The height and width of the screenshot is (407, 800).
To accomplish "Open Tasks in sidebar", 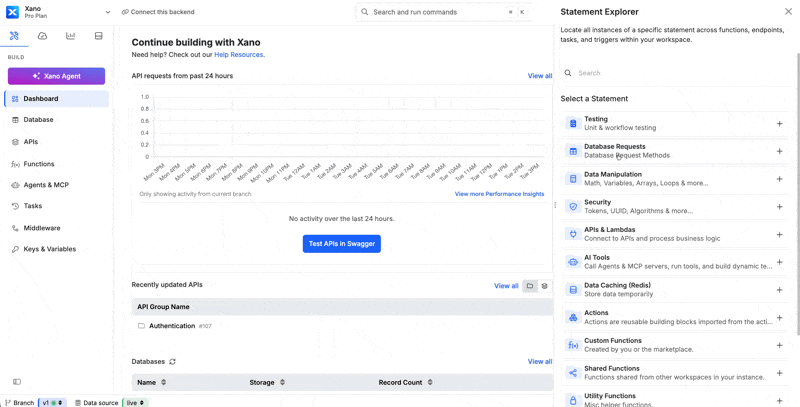I will point(56,206).
